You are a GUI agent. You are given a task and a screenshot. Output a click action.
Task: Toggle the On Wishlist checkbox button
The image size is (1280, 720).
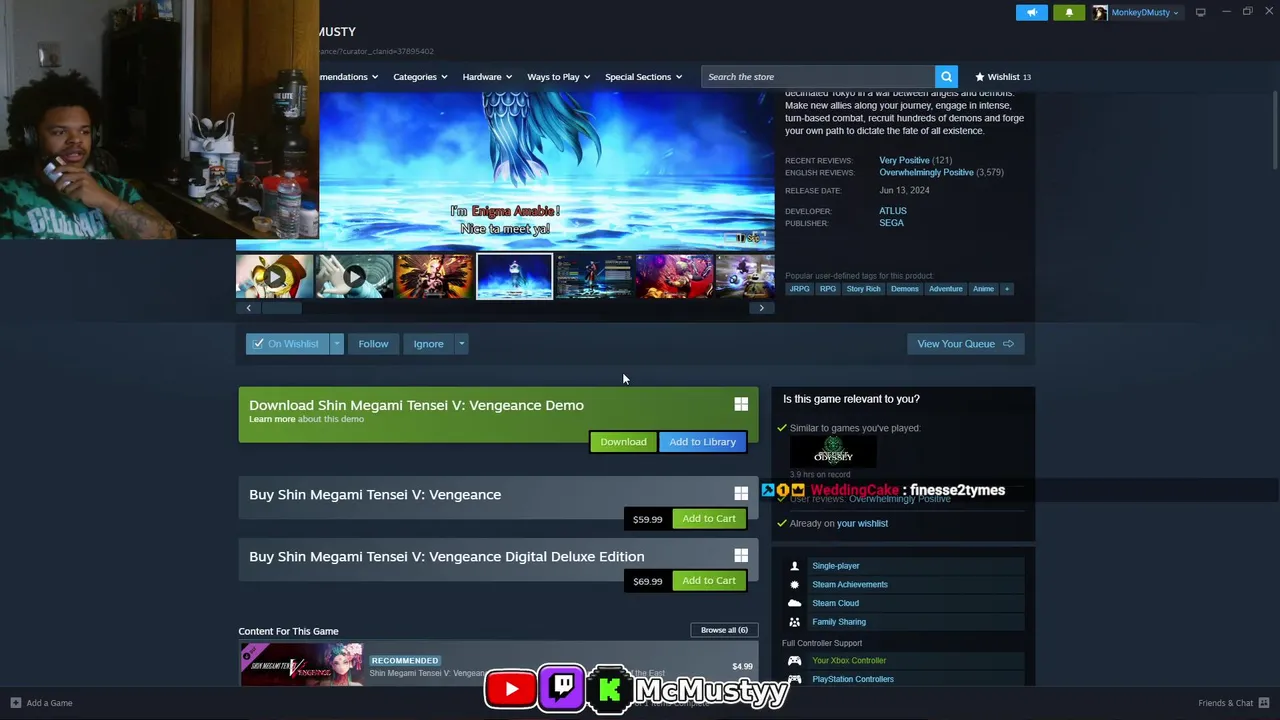(287, 344)
